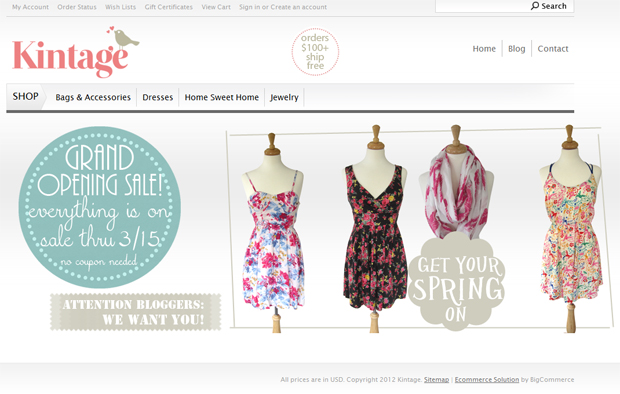Open the Sitemap footer link
The width and height of the screenshot is (620, 394).
[437, 380]
